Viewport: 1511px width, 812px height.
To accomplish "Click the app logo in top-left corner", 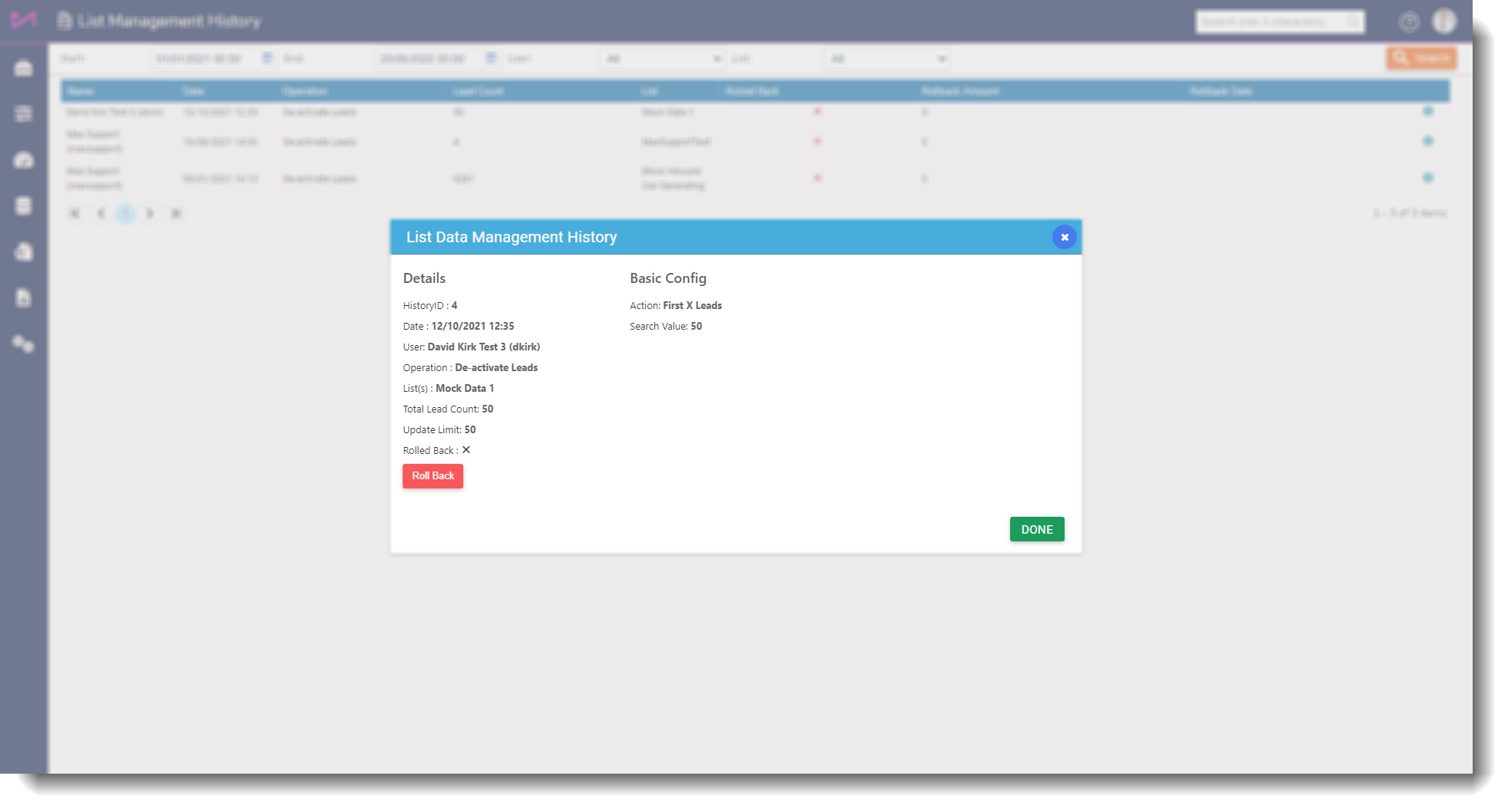I will 23,20.
